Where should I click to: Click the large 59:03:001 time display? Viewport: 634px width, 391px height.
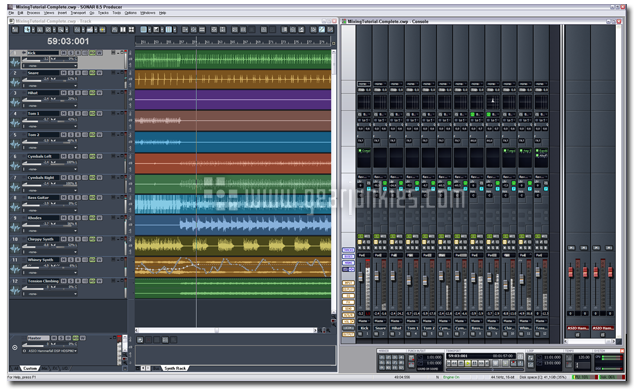pos(68,41)
